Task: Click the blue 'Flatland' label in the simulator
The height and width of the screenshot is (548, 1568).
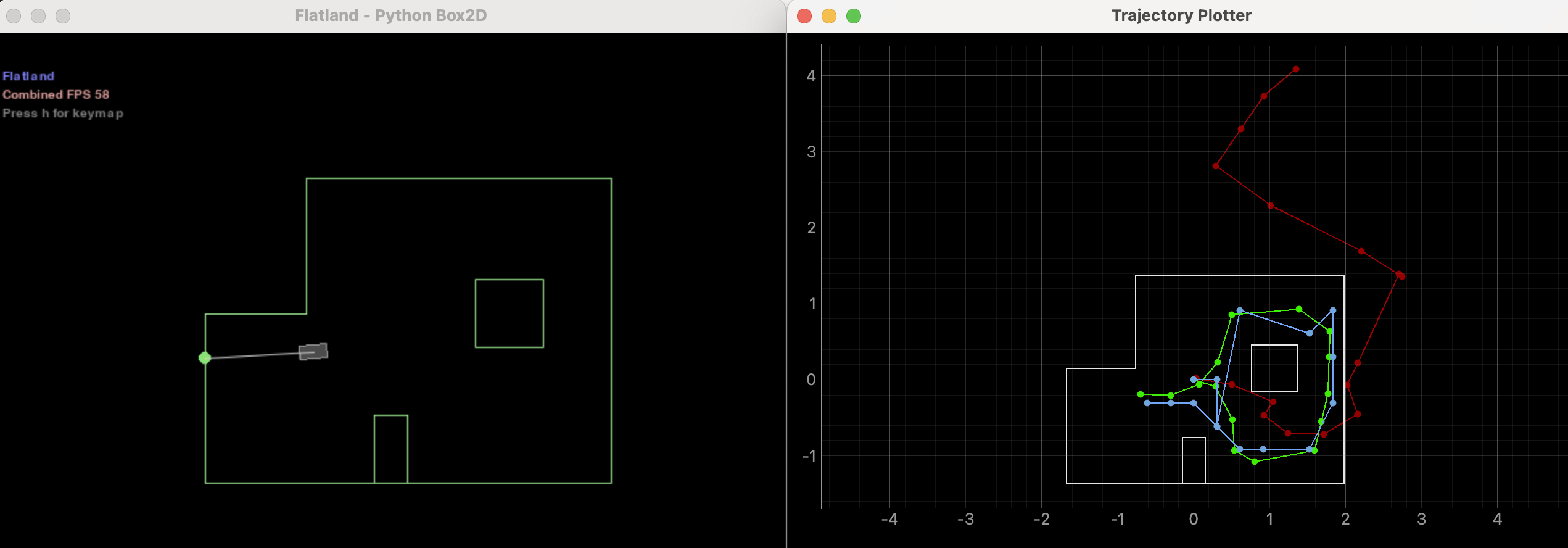Action: pos(28,76)
